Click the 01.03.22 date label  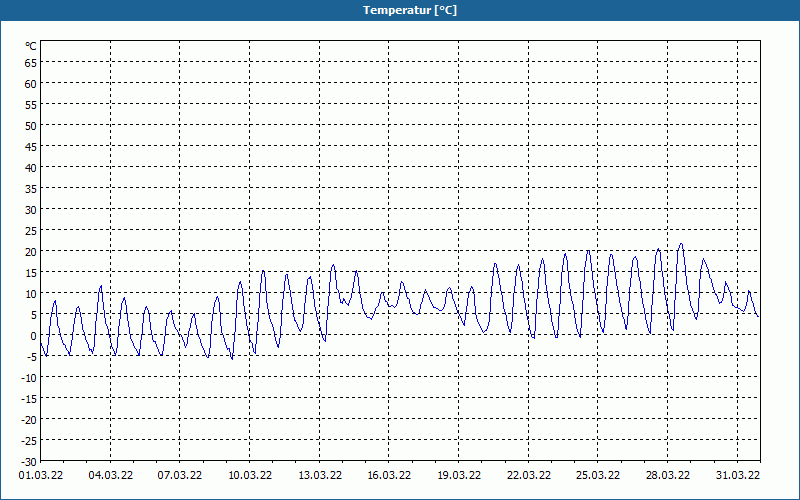click(x=41, y=475)
